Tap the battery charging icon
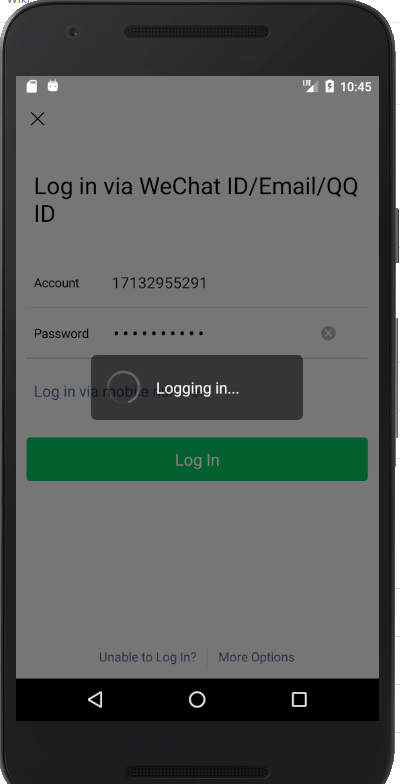Screen dimensions: 400x784 (330, 86)
